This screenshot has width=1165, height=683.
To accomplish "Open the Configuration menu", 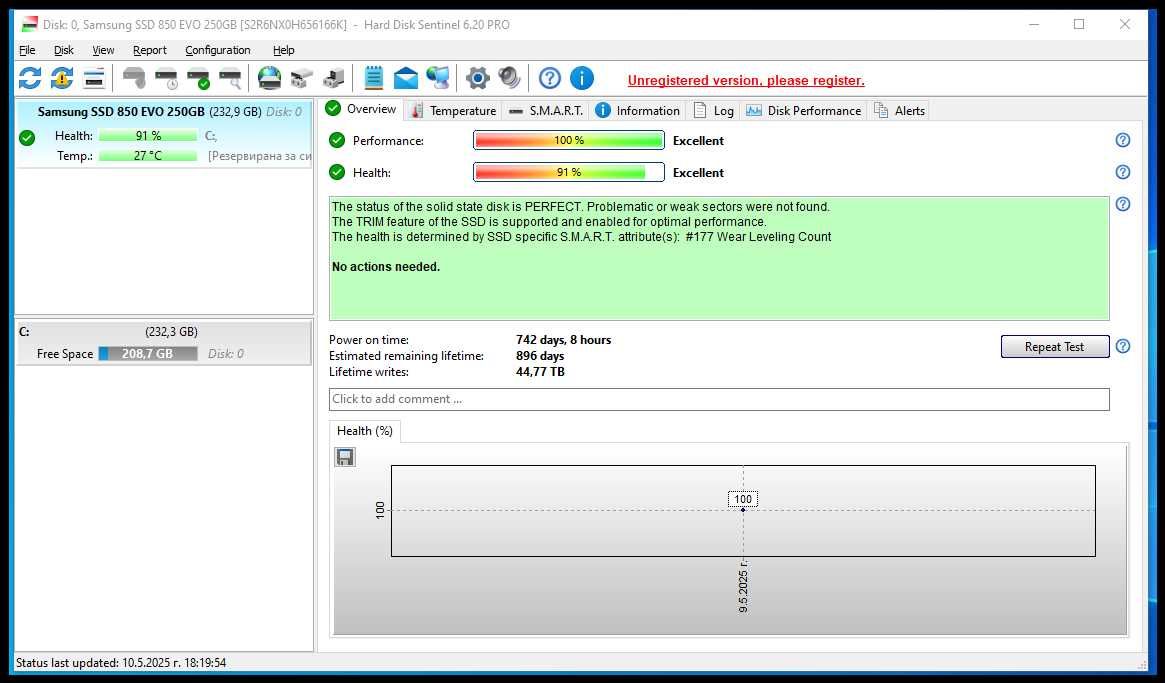I will 218,50.
